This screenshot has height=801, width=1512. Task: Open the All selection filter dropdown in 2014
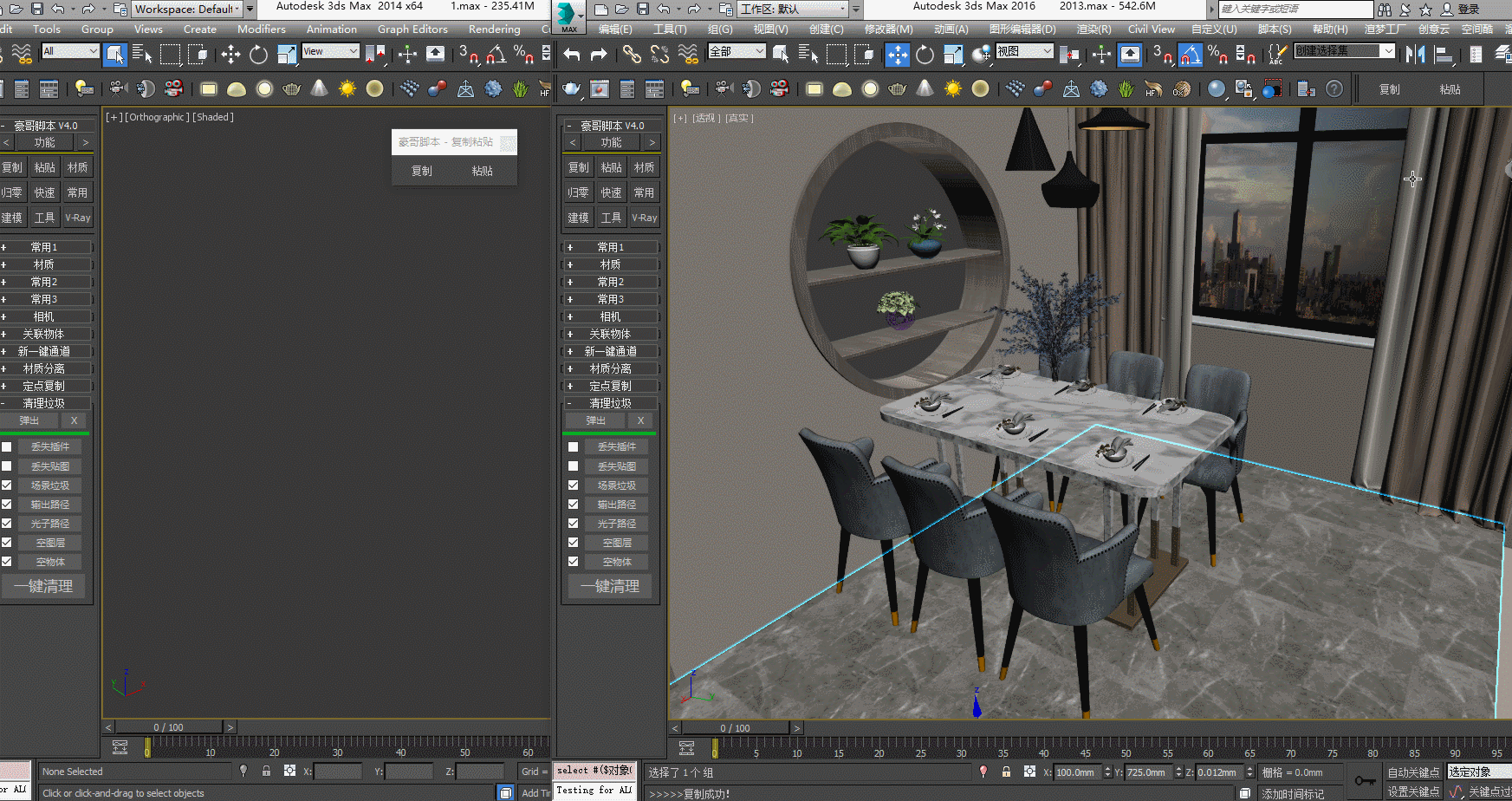pos(70,51)
